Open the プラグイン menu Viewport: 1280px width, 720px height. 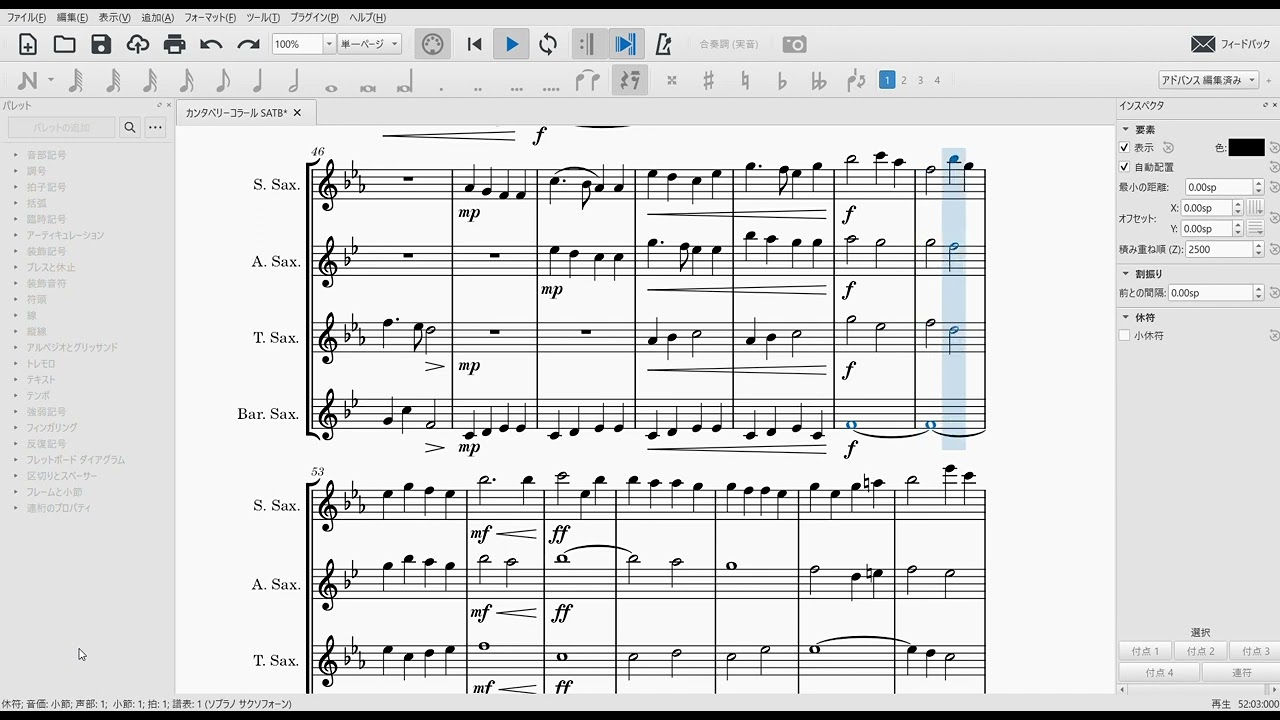click(315, 17)
